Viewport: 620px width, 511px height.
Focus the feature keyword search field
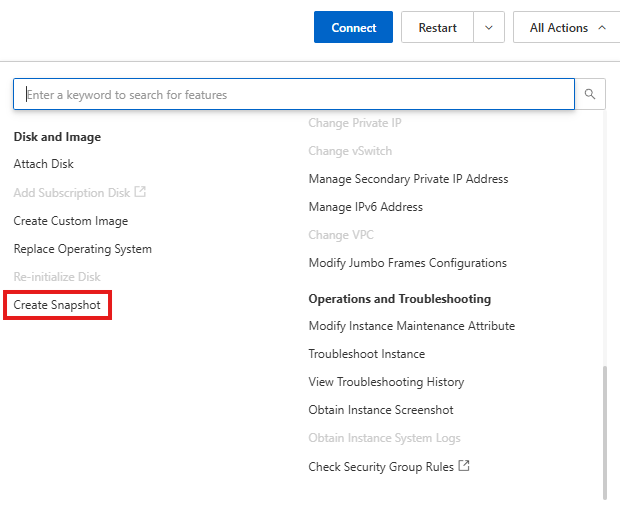tap(294, 95)
